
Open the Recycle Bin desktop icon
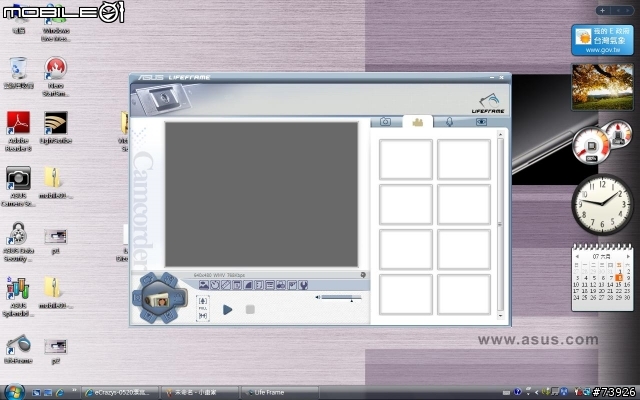pyautogui.click(x=18, y=73)
